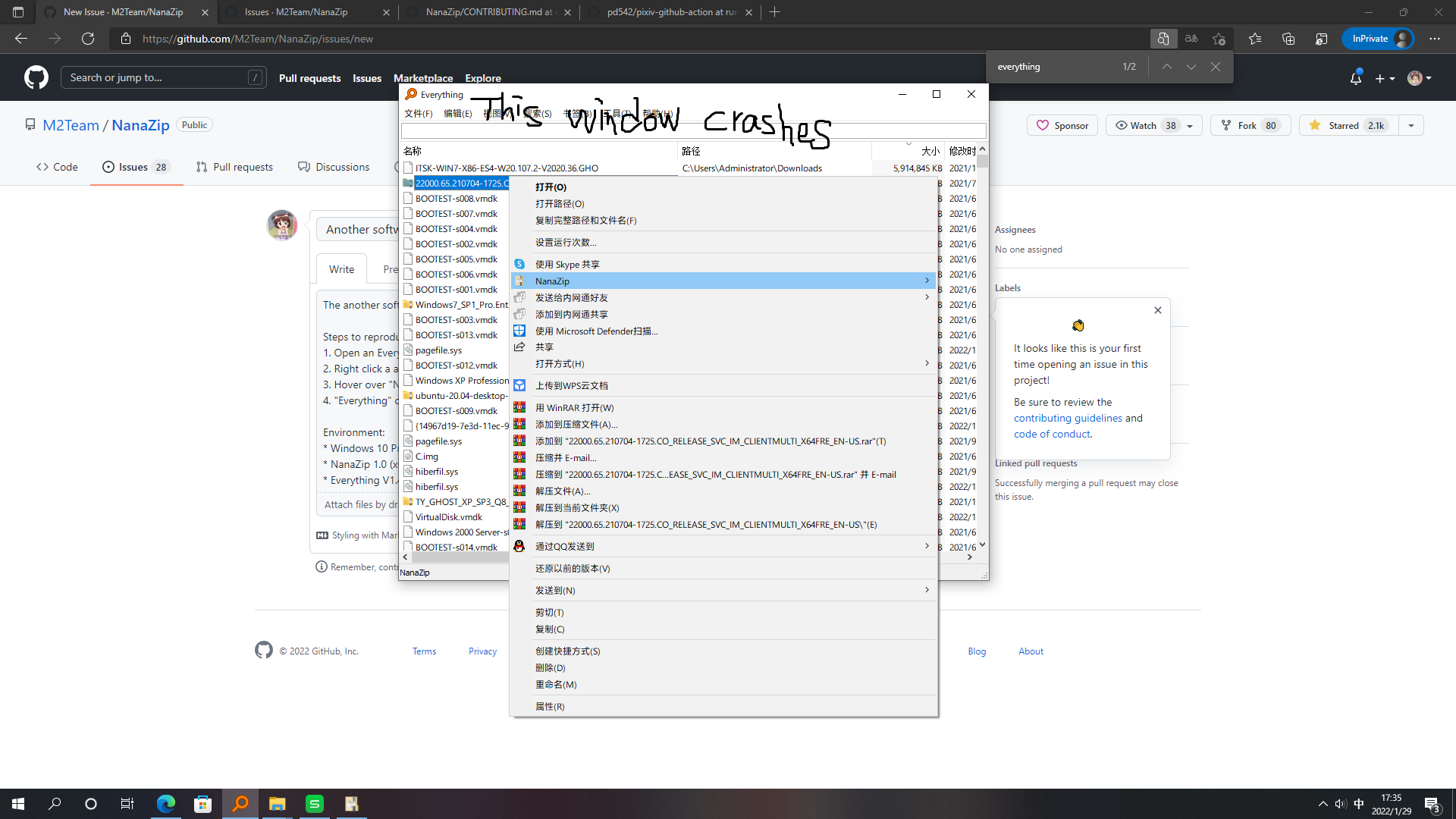Click the Sponsor button
The image size is (1456, 819).
coord(1062,125)
